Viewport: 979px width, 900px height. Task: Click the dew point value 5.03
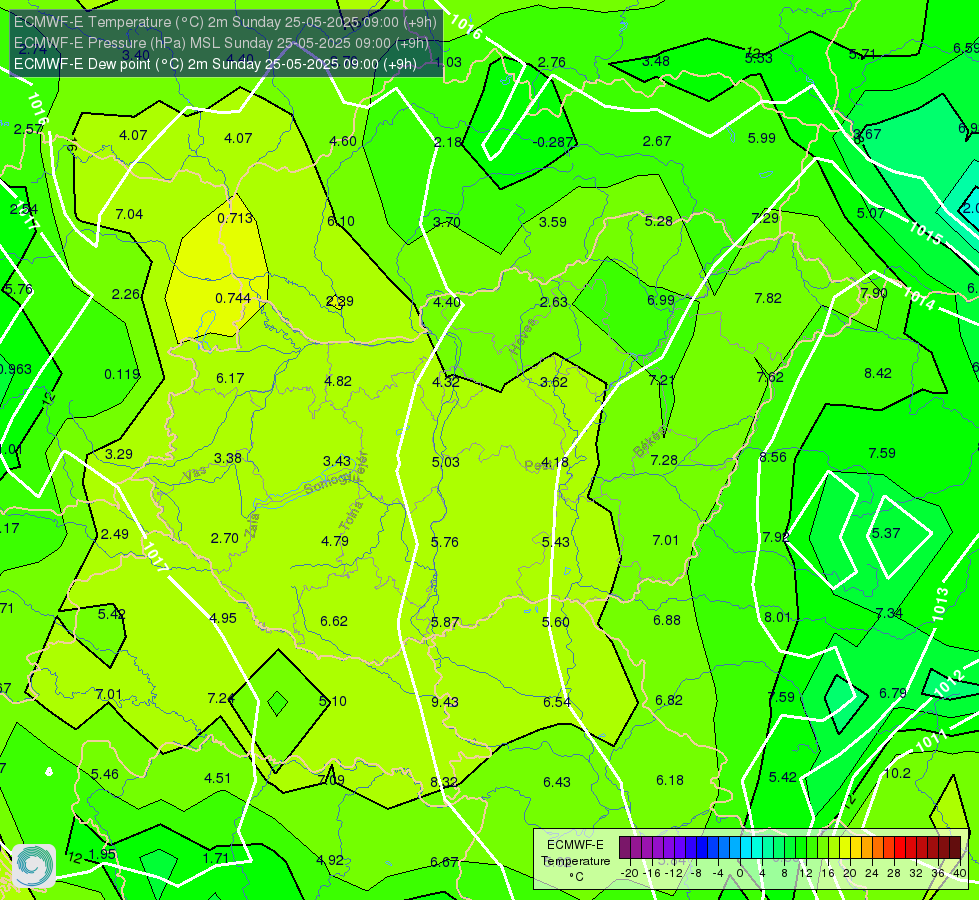click(445, 462)
